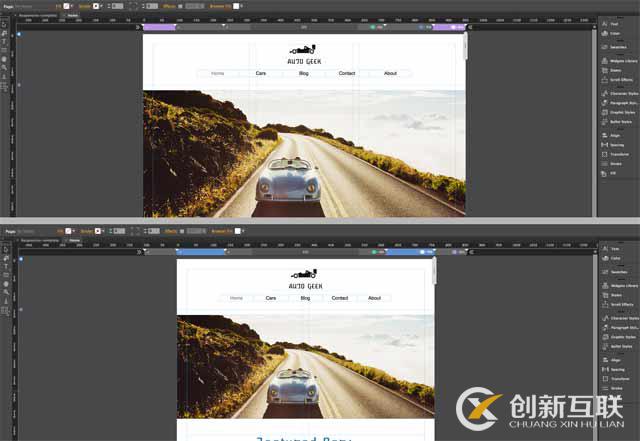Switch to the Home tab in upper window
This screenshot has height=441, width=640.
pyautogui.click(x=72, y=16)
